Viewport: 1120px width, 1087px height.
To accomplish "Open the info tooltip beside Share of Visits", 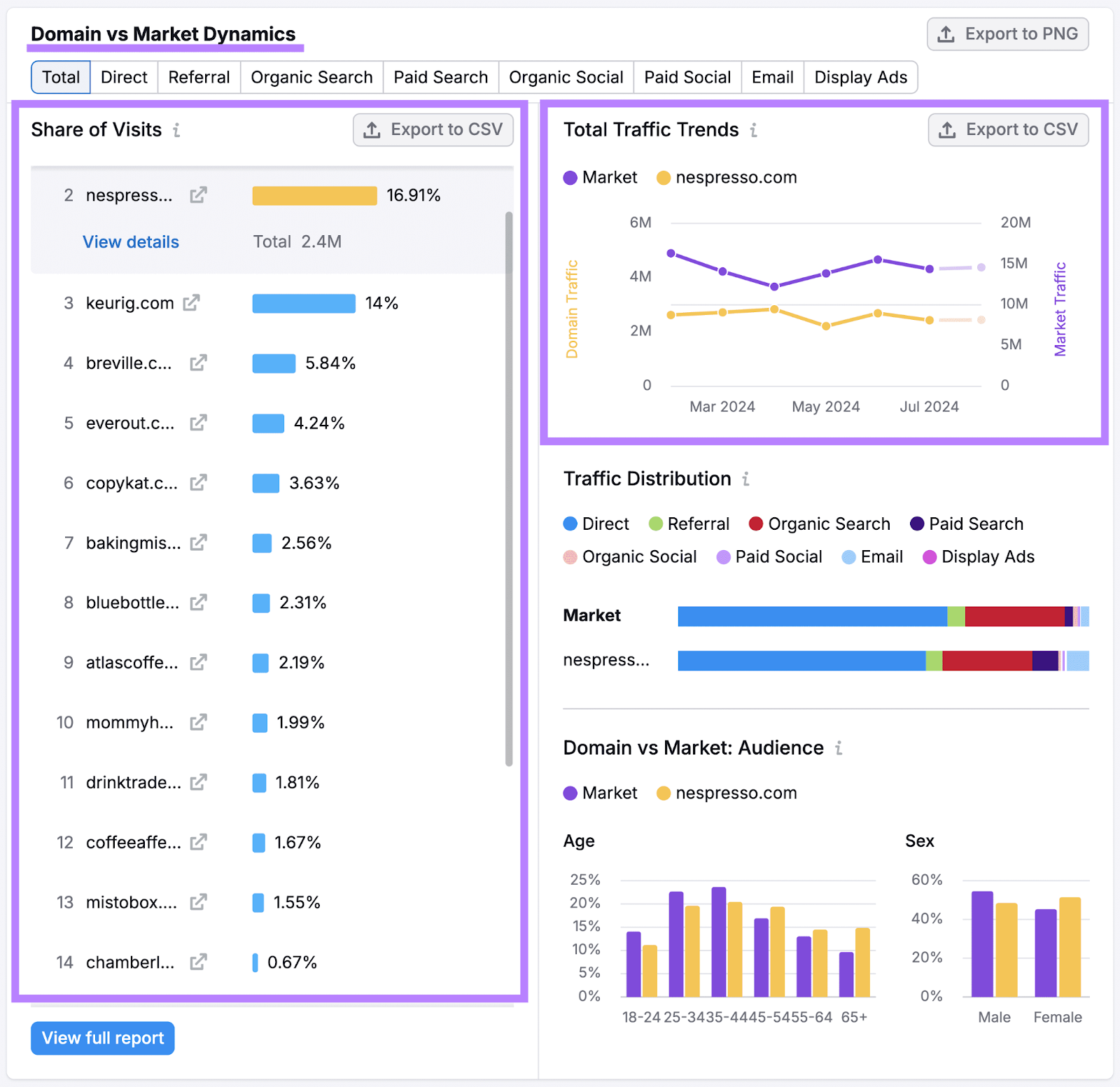I will click(x=178, y=129).
